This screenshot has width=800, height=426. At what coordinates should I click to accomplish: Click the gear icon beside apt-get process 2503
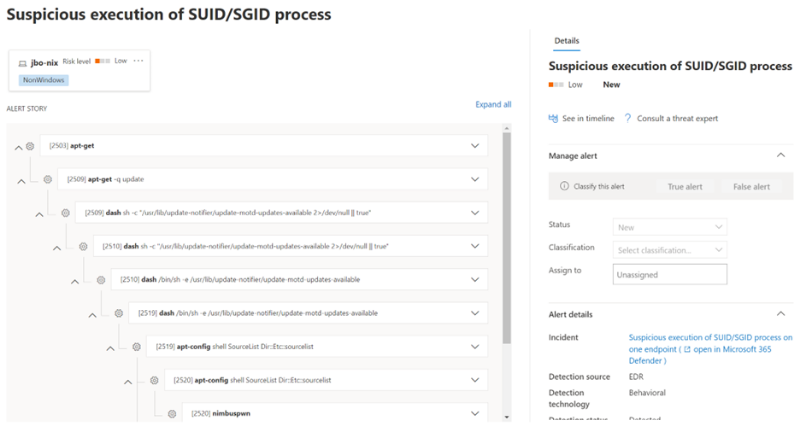[31, 146]
